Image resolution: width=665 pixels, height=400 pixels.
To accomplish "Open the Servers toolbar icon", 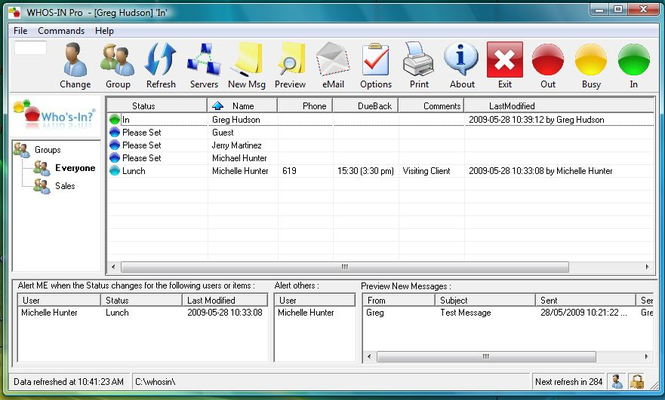I will tap(204, 63).
